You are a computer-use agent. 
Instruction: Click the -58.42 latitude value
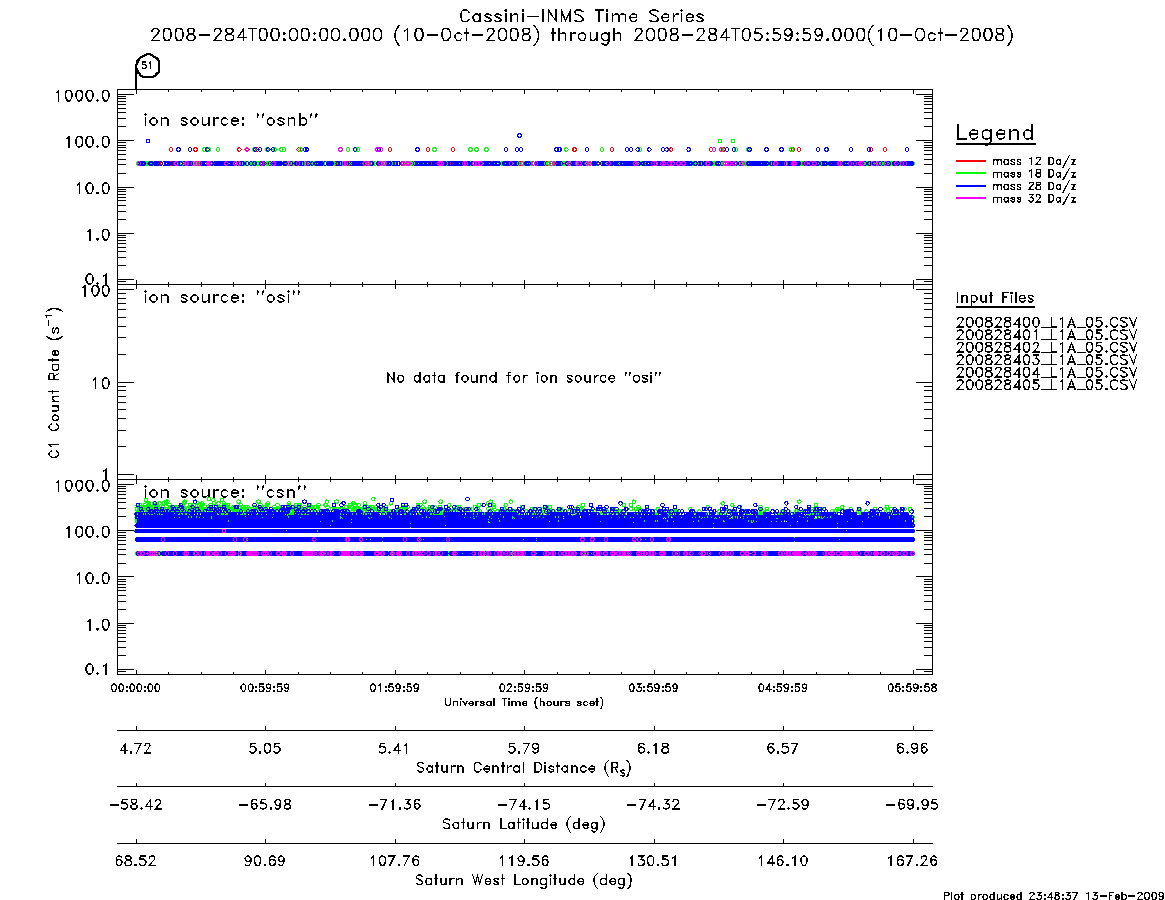point(135,805)
